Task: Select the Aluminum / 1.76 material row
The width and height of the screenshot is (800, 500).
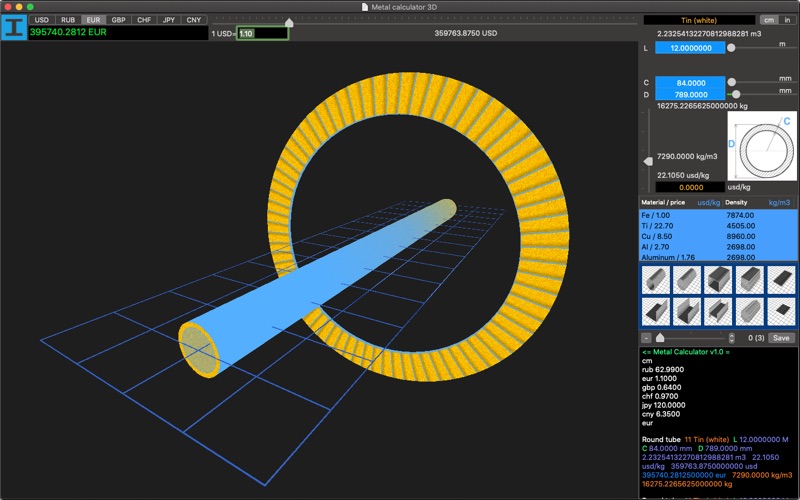Action: pyautogui.click(x=717, y=257)
